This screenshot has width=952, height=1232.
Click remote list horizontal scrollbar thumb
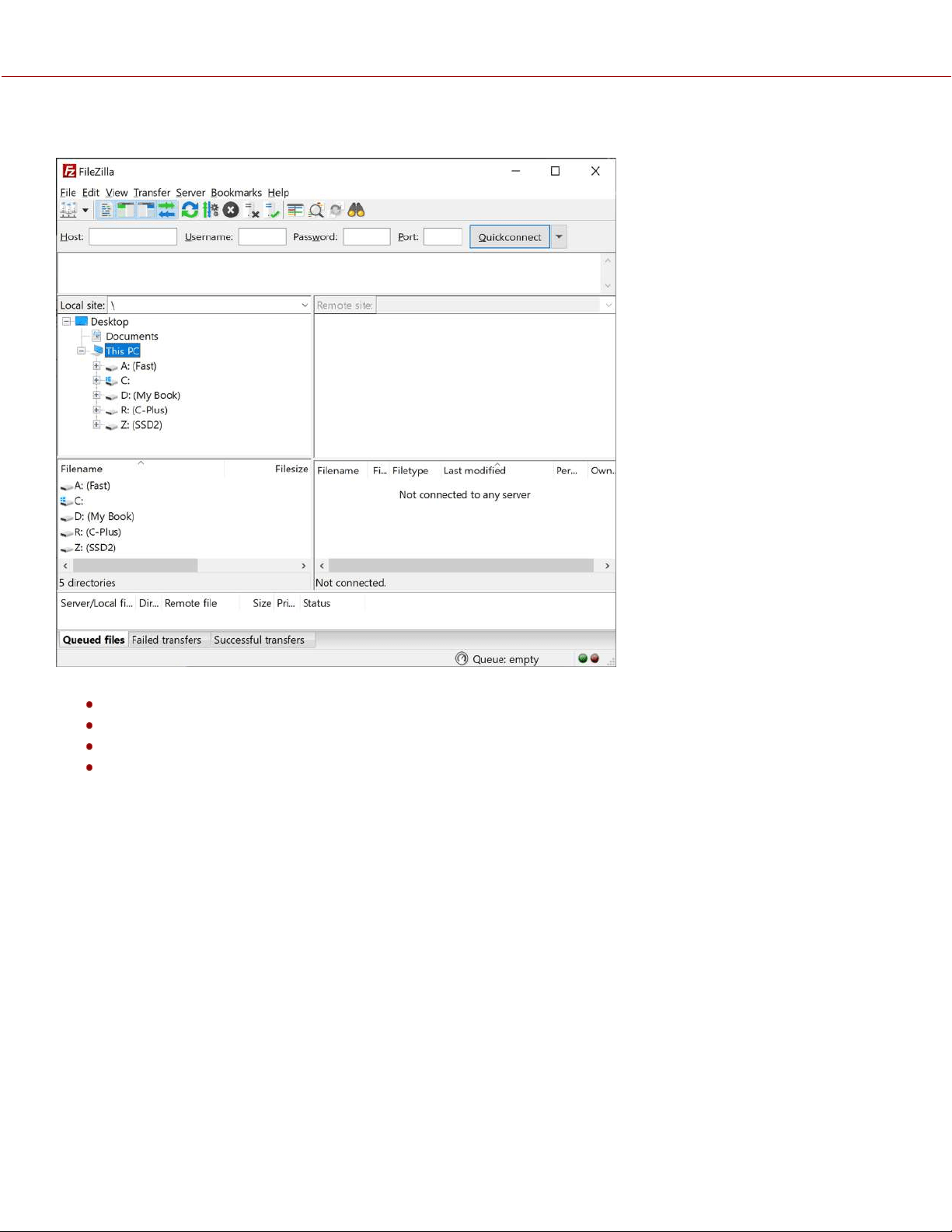462,566
